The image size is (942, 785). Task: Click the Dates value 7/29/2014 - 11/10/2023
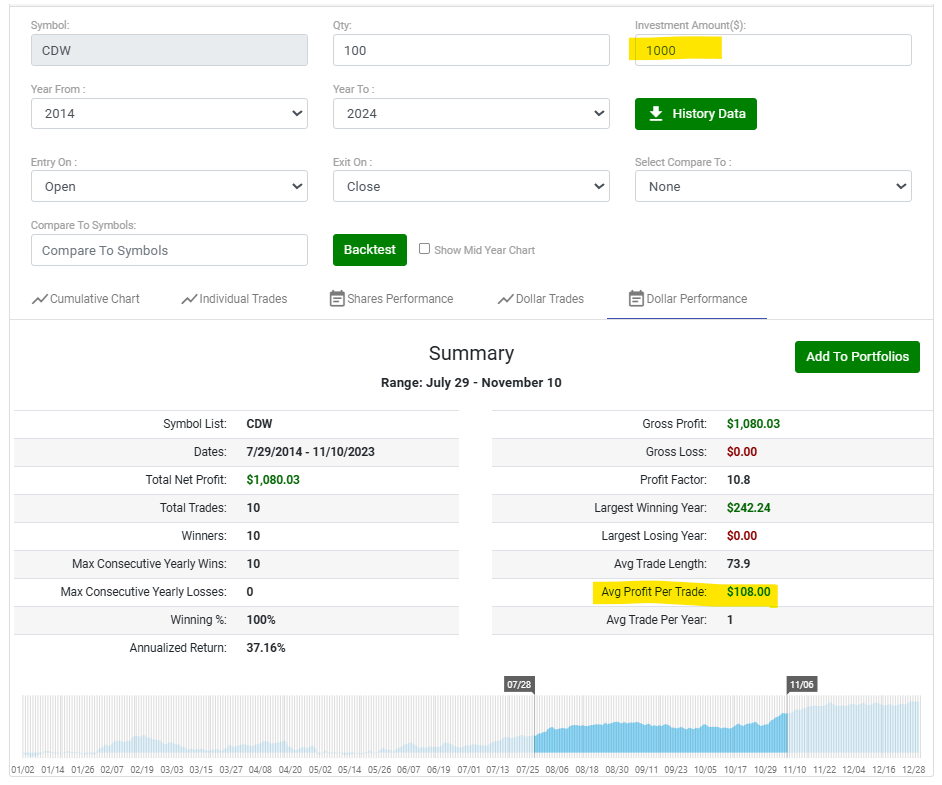pos(311,452)
